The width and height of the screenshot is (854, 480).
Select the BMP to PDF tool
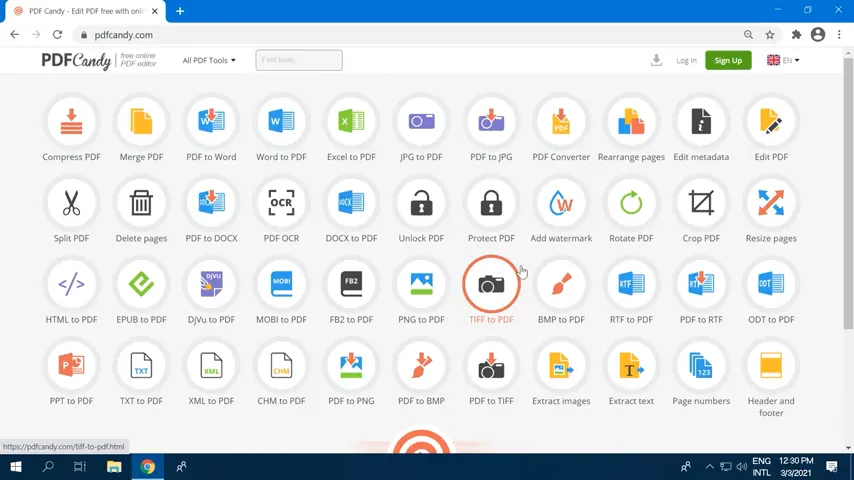pyautogui.click(x=561, y=284)
